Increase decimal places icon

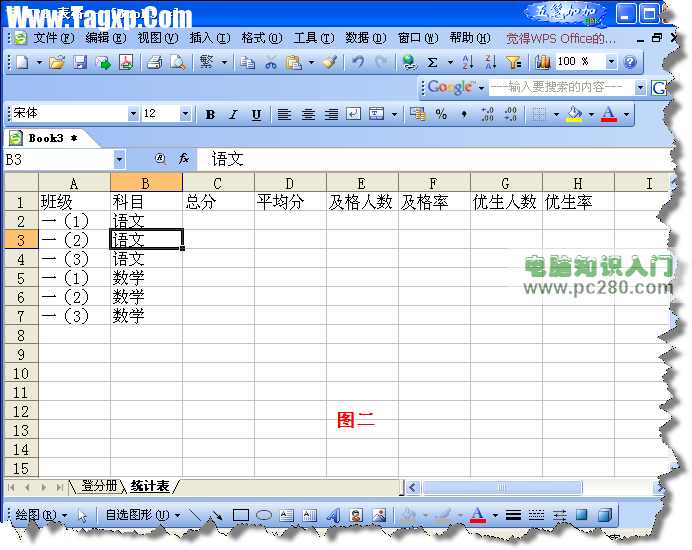tap(487, 114)
